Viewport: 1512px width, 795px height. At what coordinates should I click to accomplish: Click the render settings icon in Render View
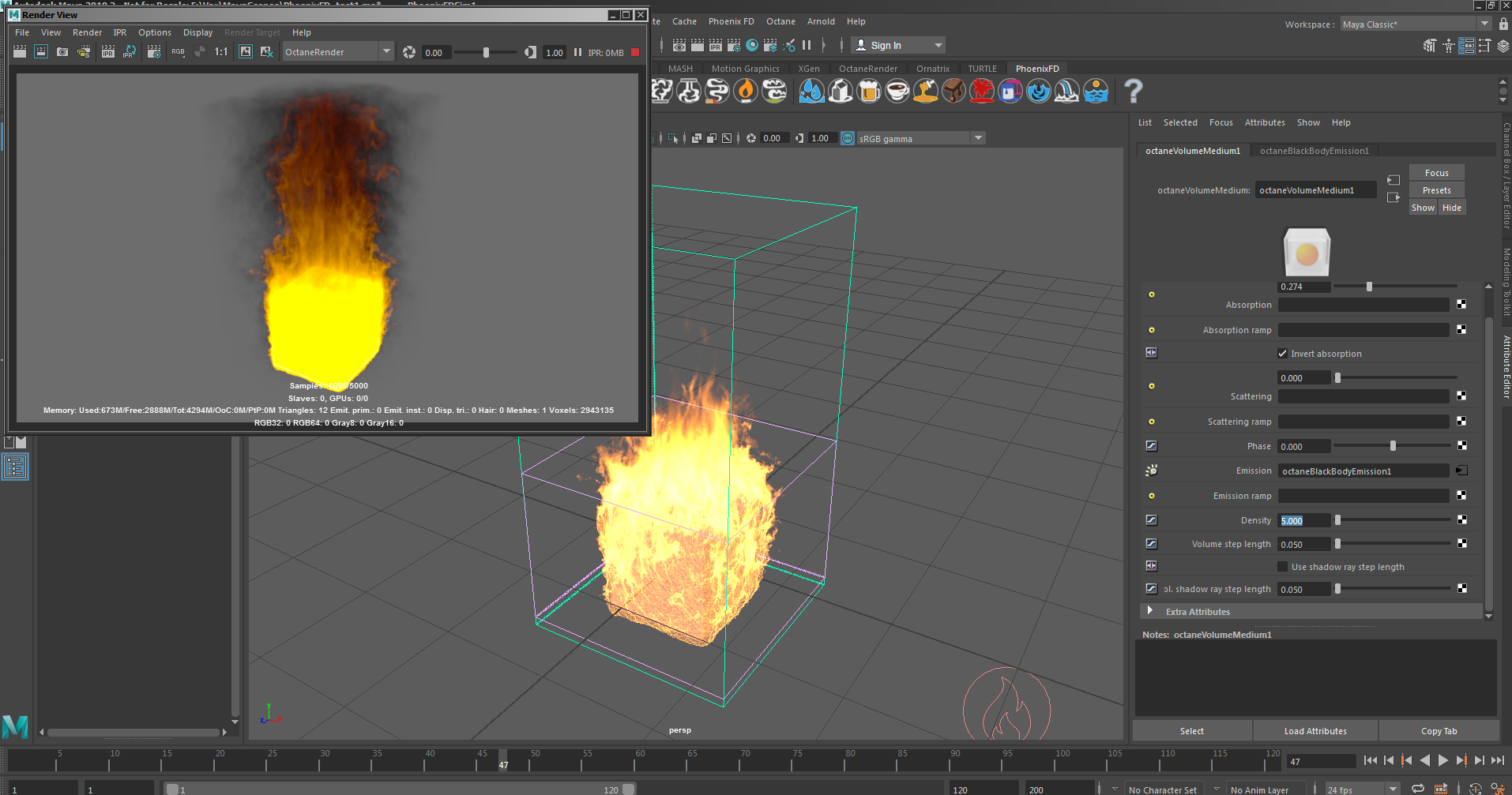pyautogui.click(x=154, y=52)
